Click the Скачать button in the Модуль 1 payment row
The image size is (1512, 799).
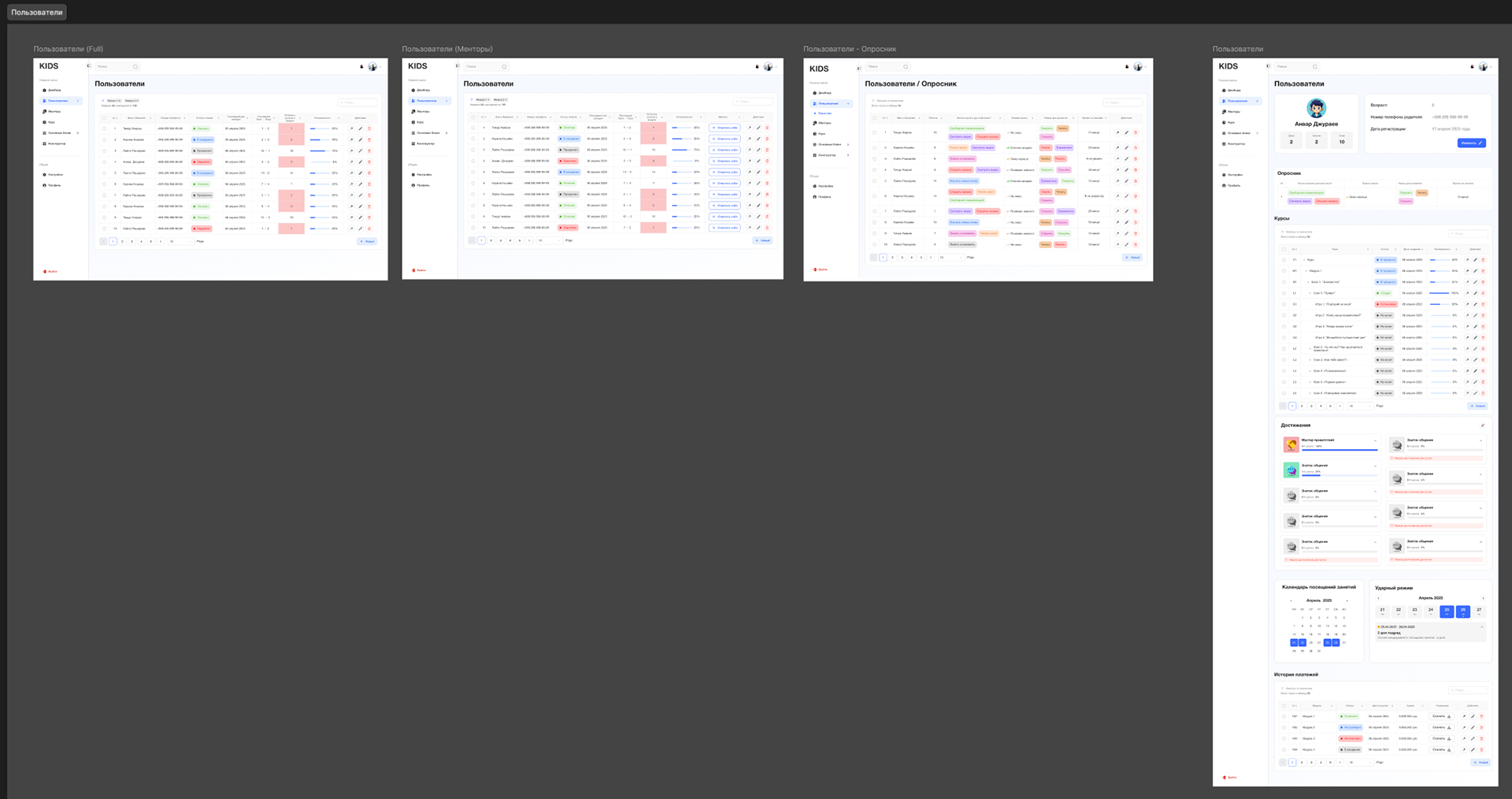coord(1441,716)
